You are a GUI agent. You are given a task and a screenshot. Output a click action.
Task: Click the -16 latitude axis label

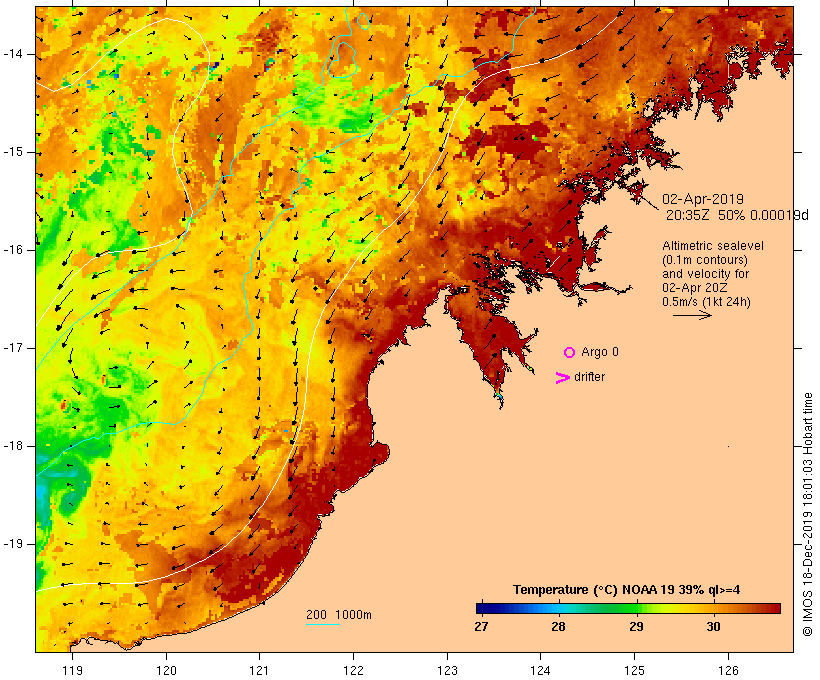click(13, 250)
